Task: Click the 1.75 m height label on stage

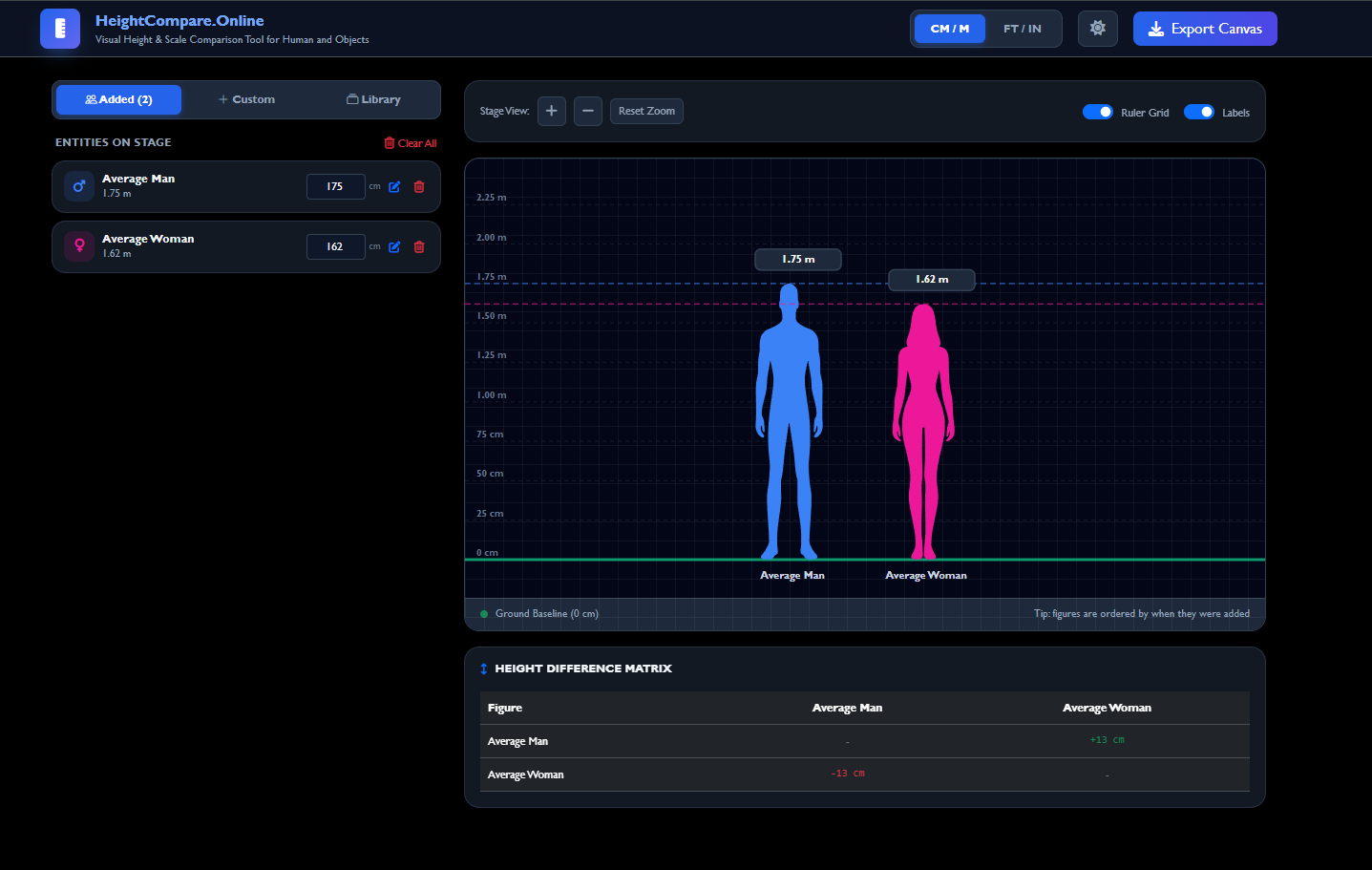Action: pyautogui.click(x=798, y=260)
